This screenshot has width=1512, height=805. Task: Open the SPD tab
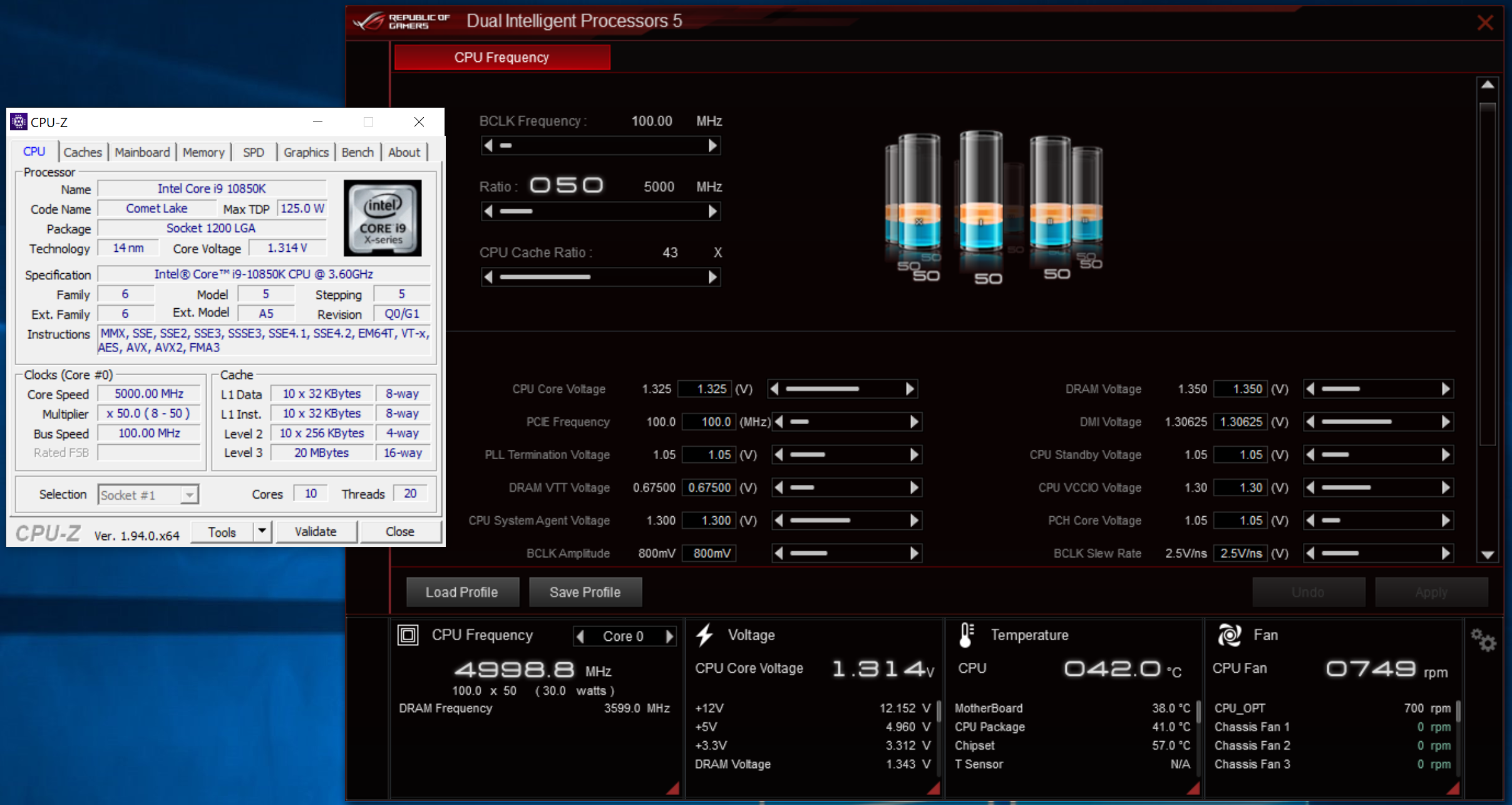(254, 152)
